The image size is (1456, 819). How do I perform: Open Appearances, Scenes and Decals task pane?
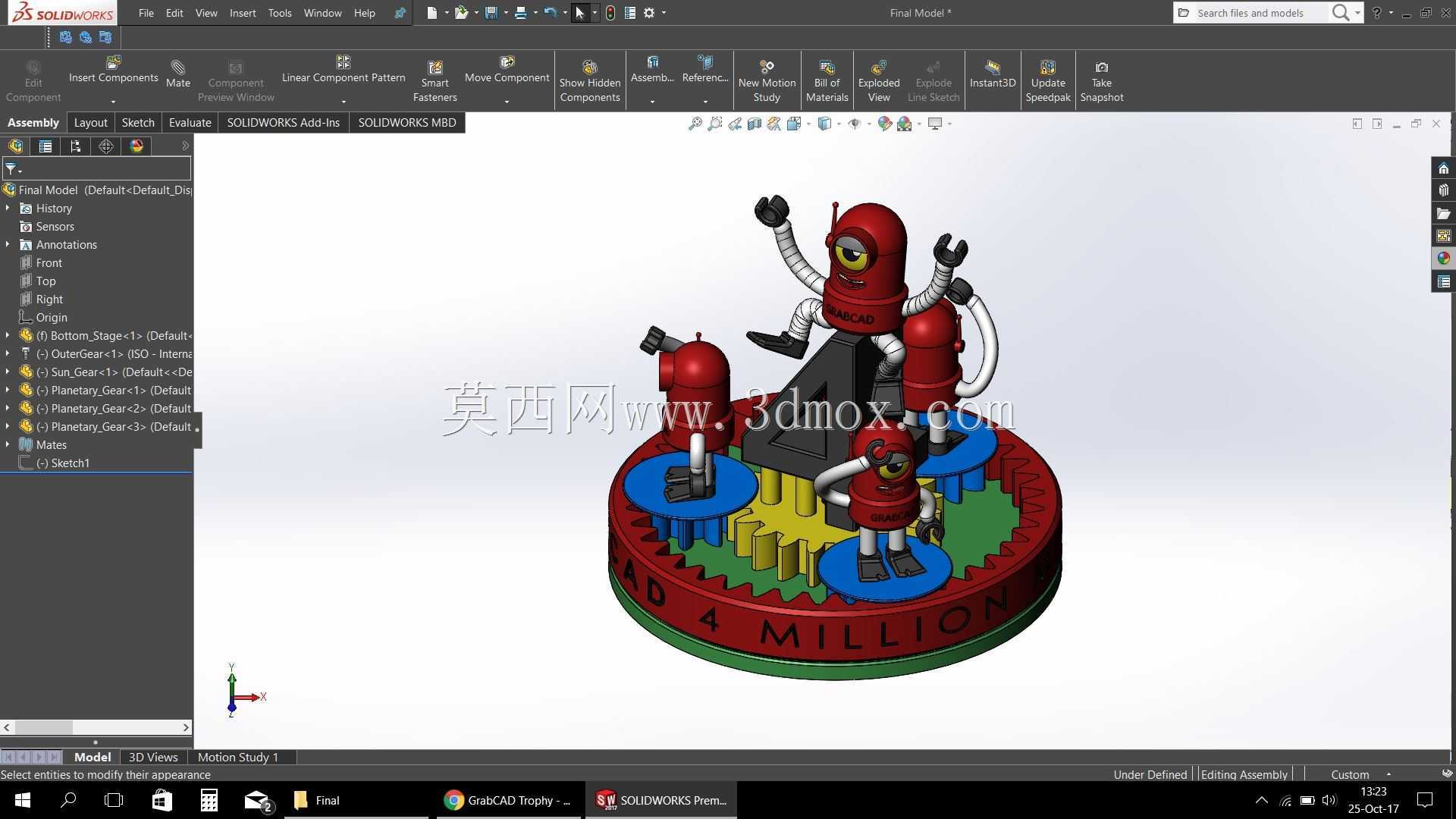click(x=1443, y=259)
